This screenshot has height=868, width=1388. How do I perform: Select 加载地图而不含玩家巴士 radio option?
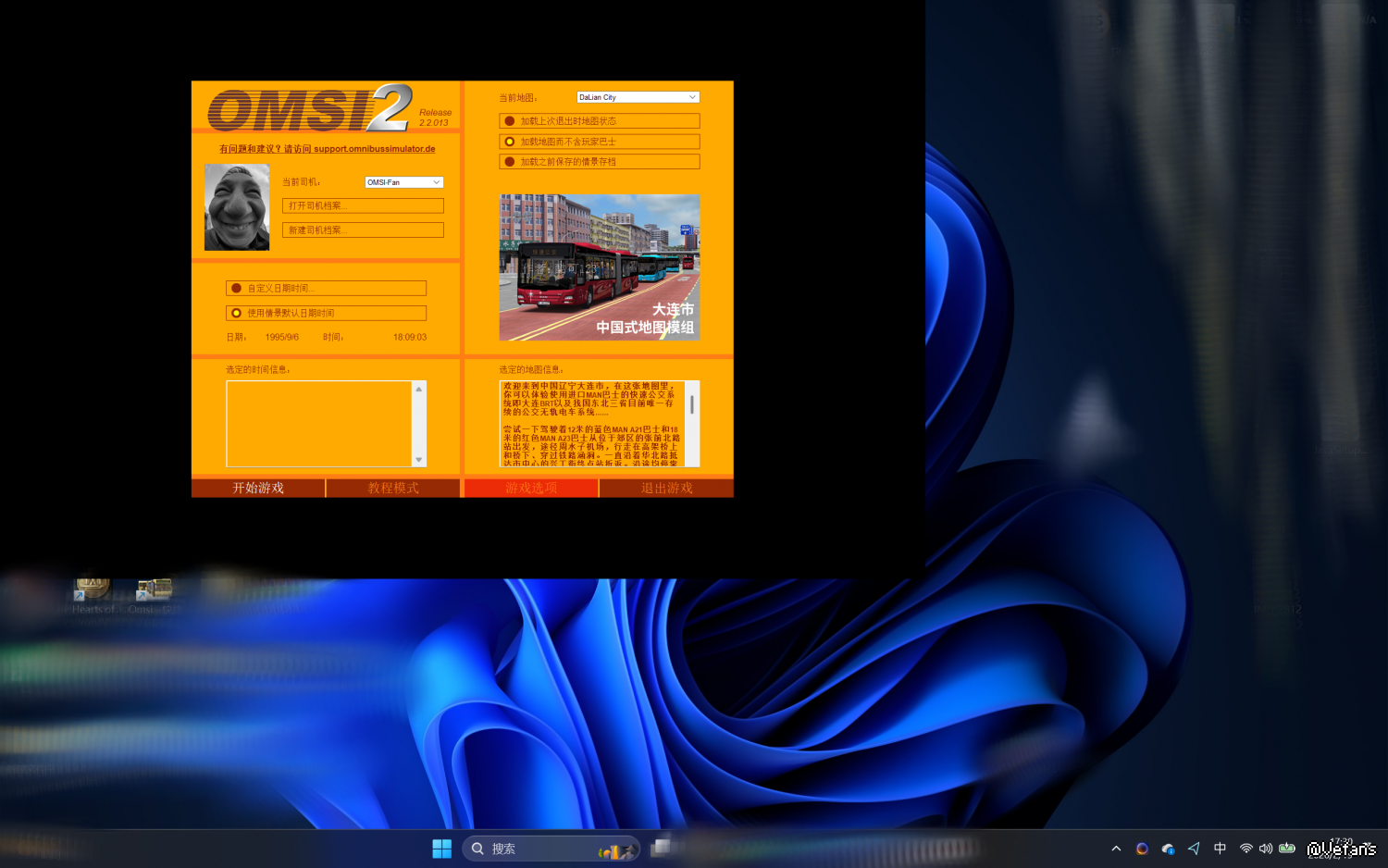coord(600,142)
